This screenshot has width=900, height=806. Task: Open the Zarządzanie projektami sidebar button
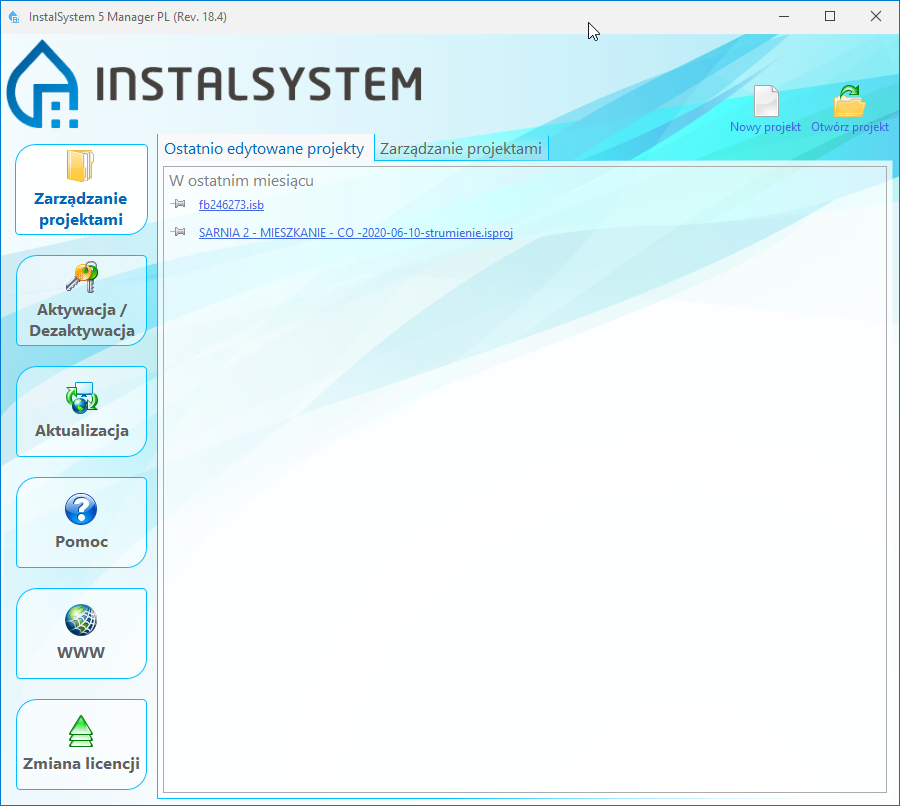[81, 189]
